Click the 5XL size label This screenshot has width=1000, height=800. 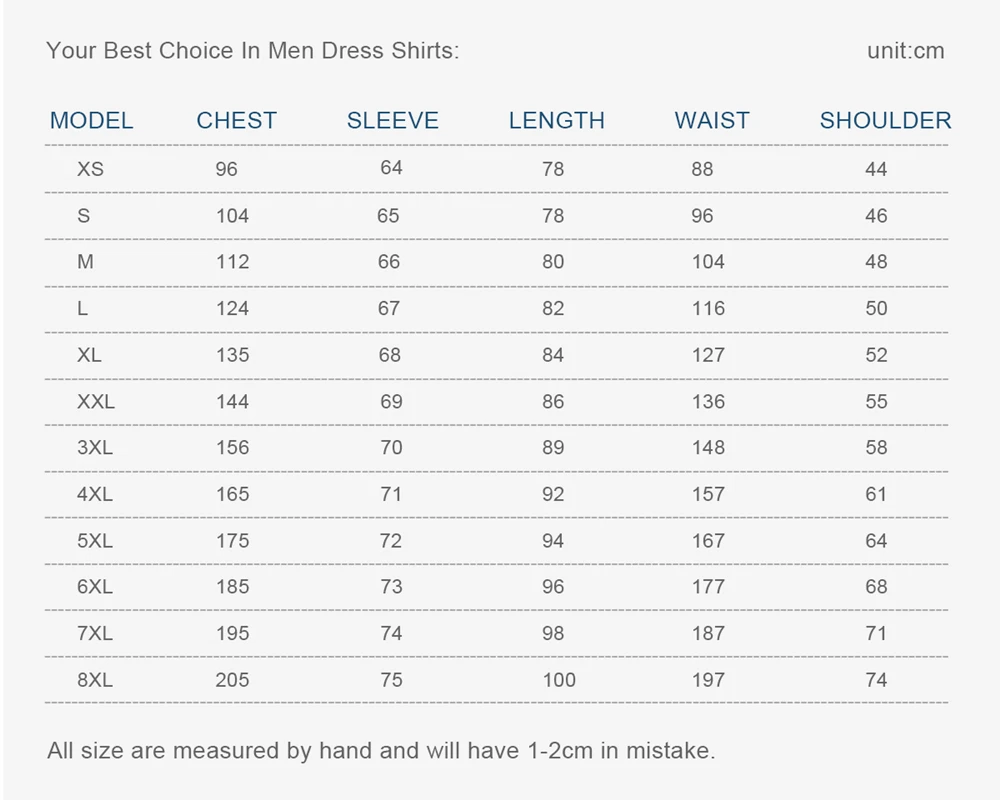pos(95,541)
